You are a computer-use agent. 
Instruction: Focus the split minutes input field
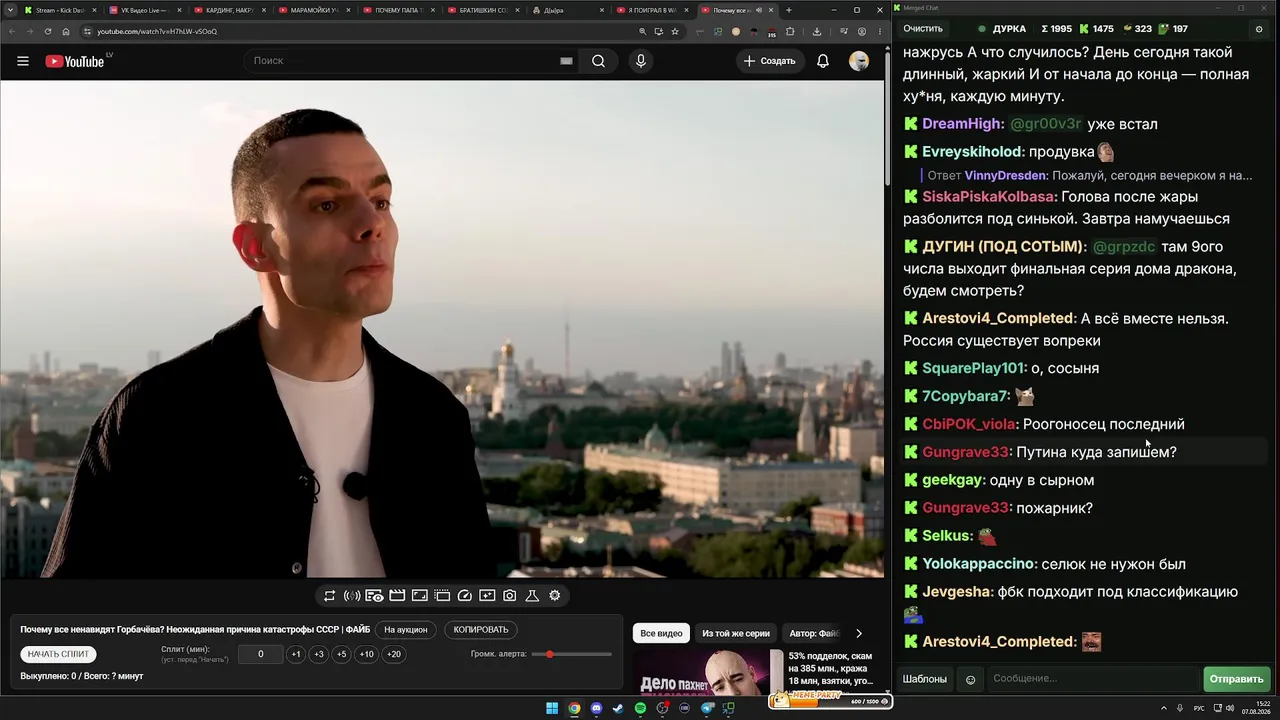(x=261, y=654)
